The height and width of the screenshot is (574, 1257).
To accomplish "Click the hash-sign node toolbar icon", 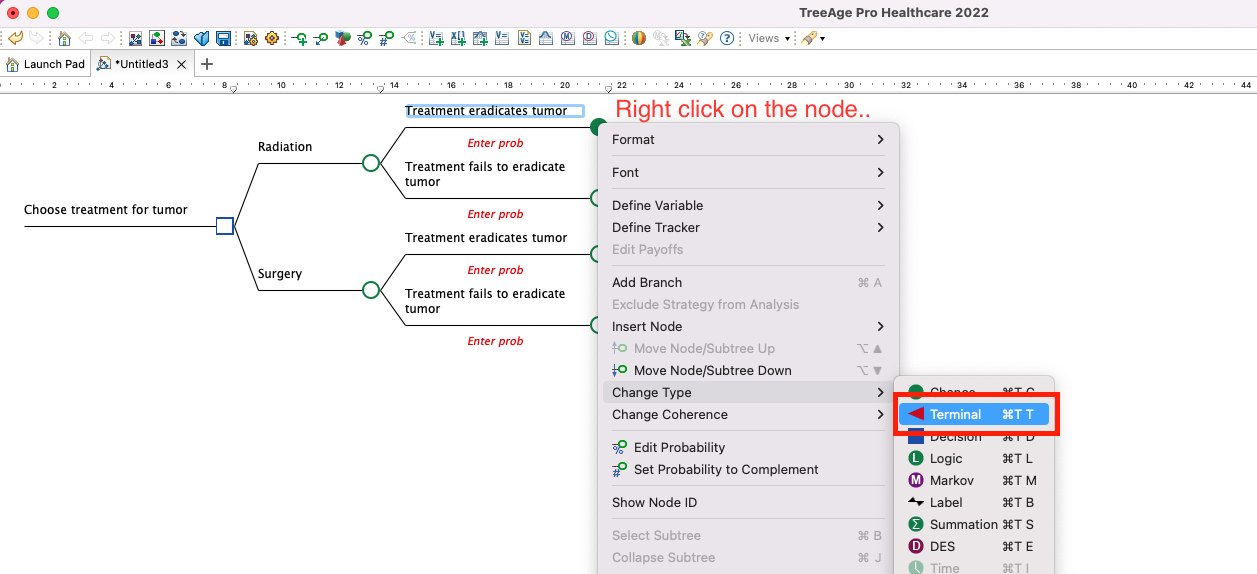I will click(386, 39).
